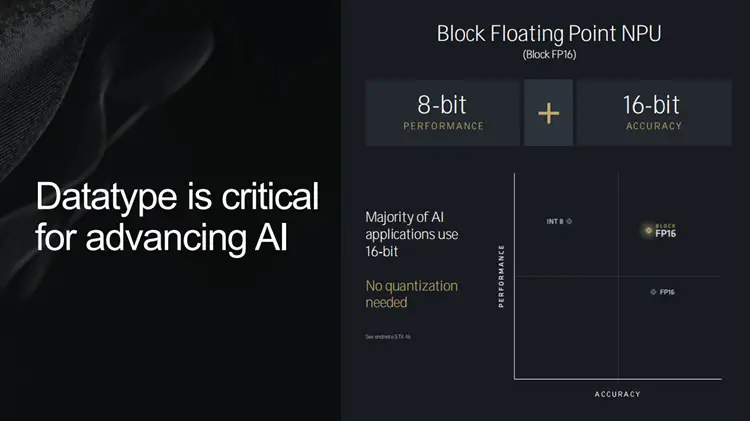Click the glowing Block FP16 marker
The image size is (750, 421).
pyautogui.click(x=646, y=231)
